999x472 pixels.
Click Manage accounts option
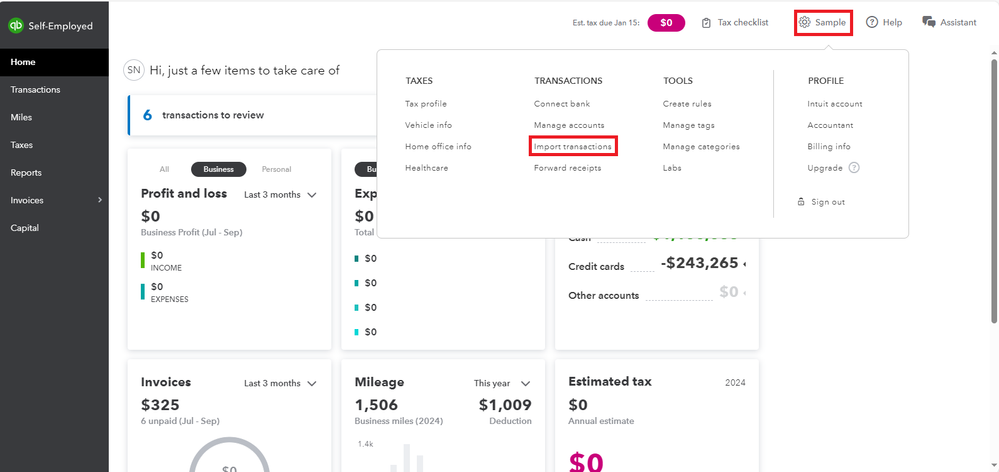569,125
